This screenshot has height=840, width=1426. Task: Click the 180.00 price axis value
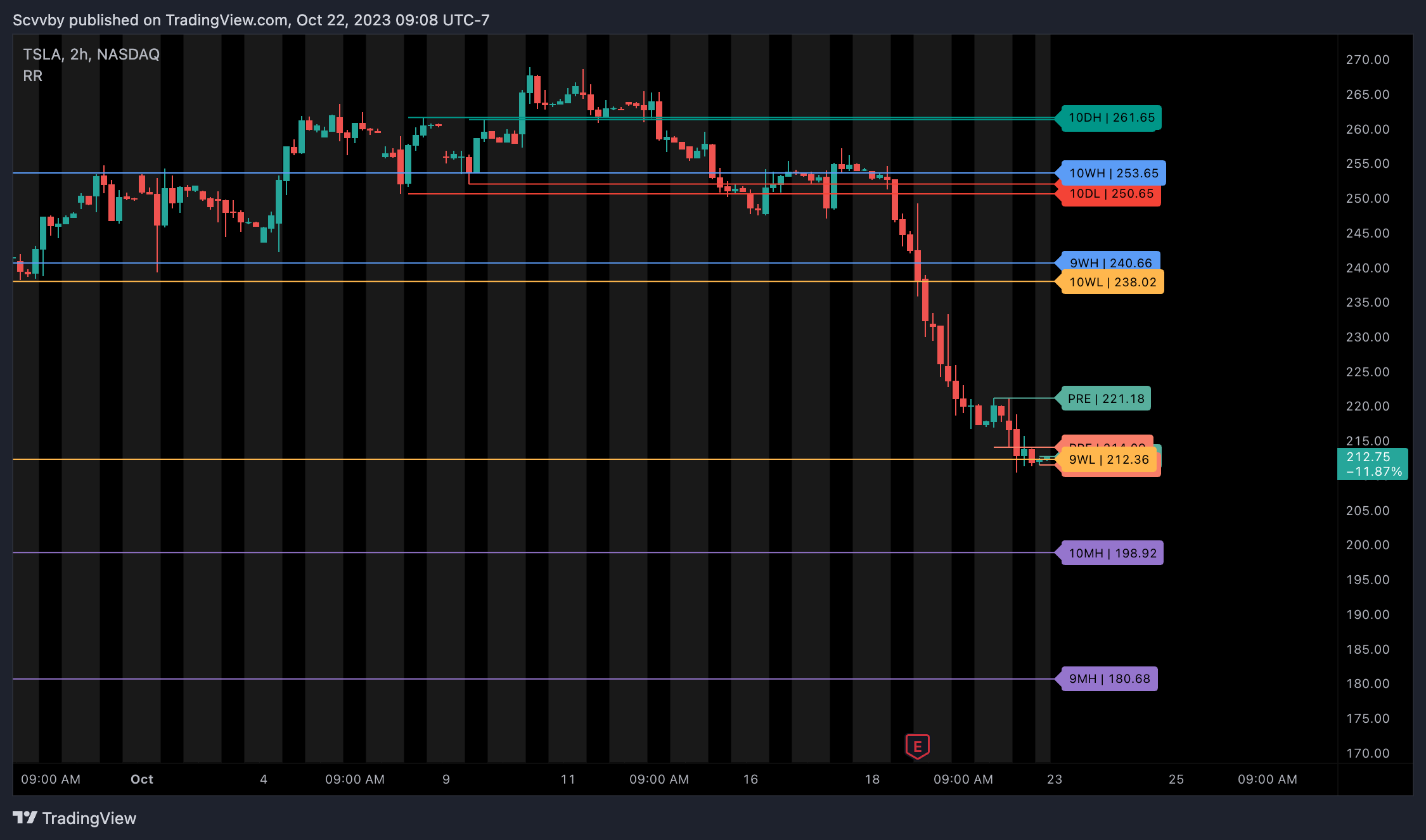(1368, 684)
